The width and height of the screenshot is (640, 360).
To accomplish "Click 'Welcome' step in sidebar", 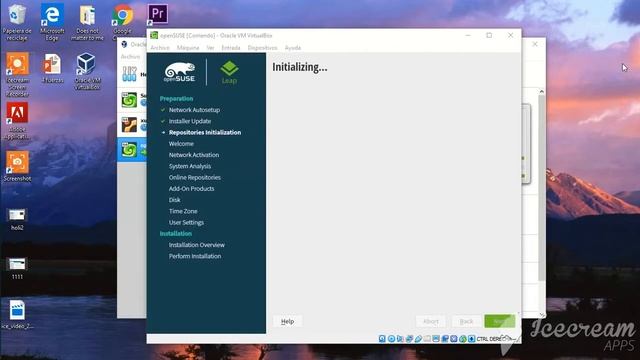I will pos(181,144).
